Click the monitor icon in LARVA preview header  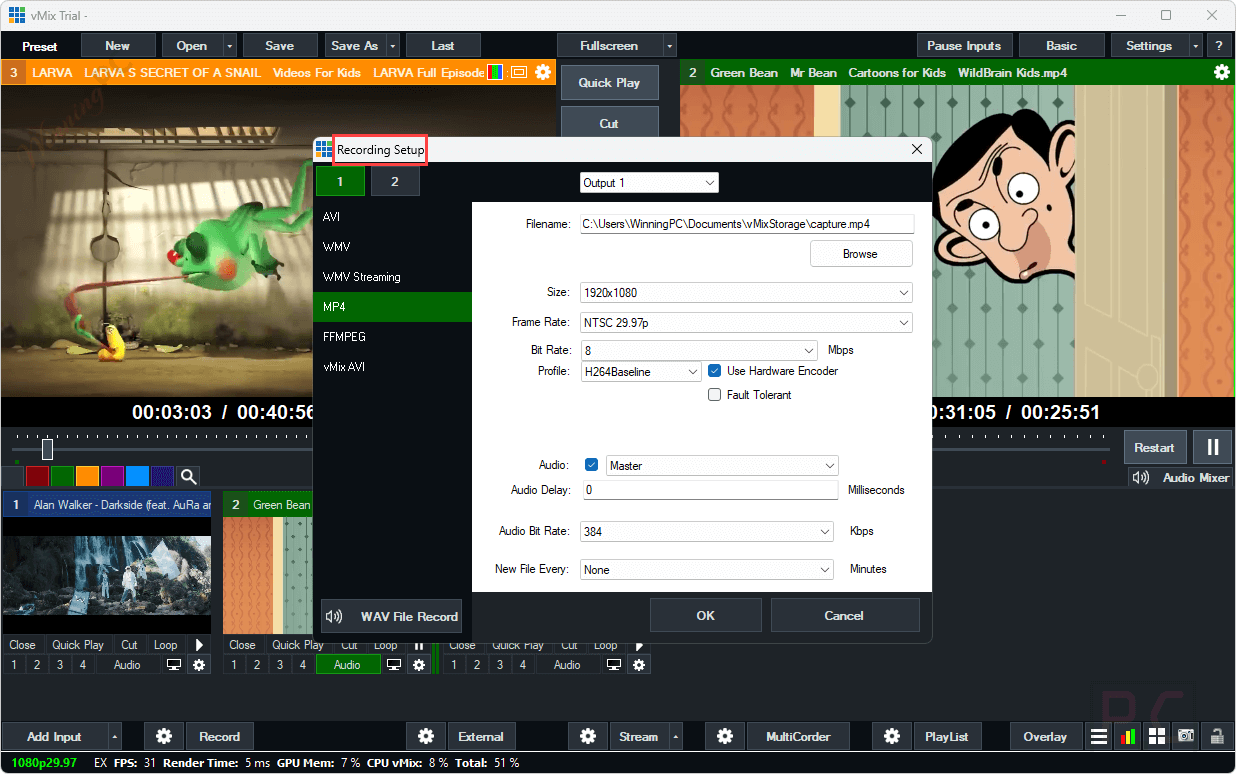coord(519,72)
